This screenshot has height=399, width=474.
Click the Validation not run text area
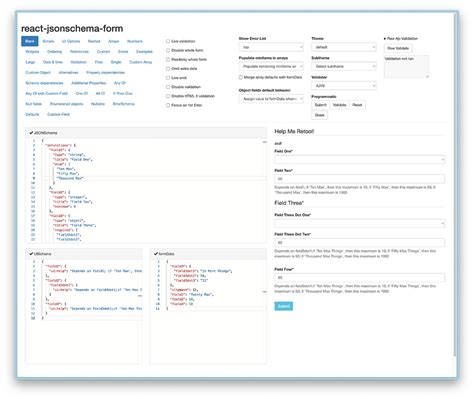coord(406,66)
